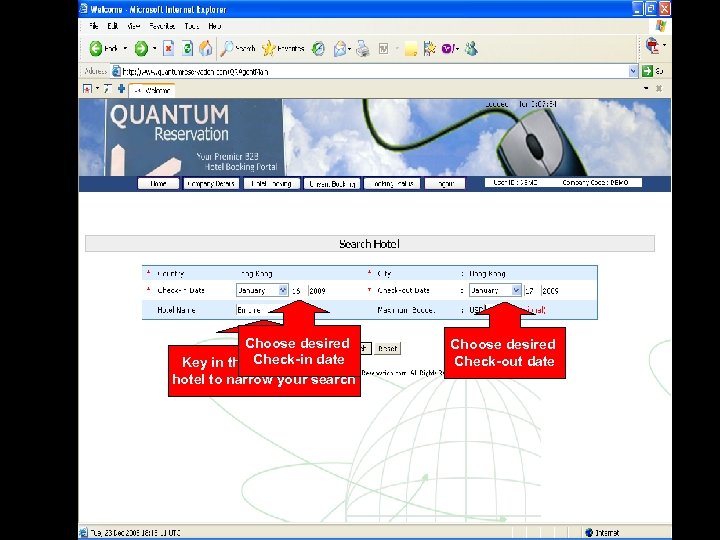Open the Favorites star toolbar button

[x=283, y=48]
